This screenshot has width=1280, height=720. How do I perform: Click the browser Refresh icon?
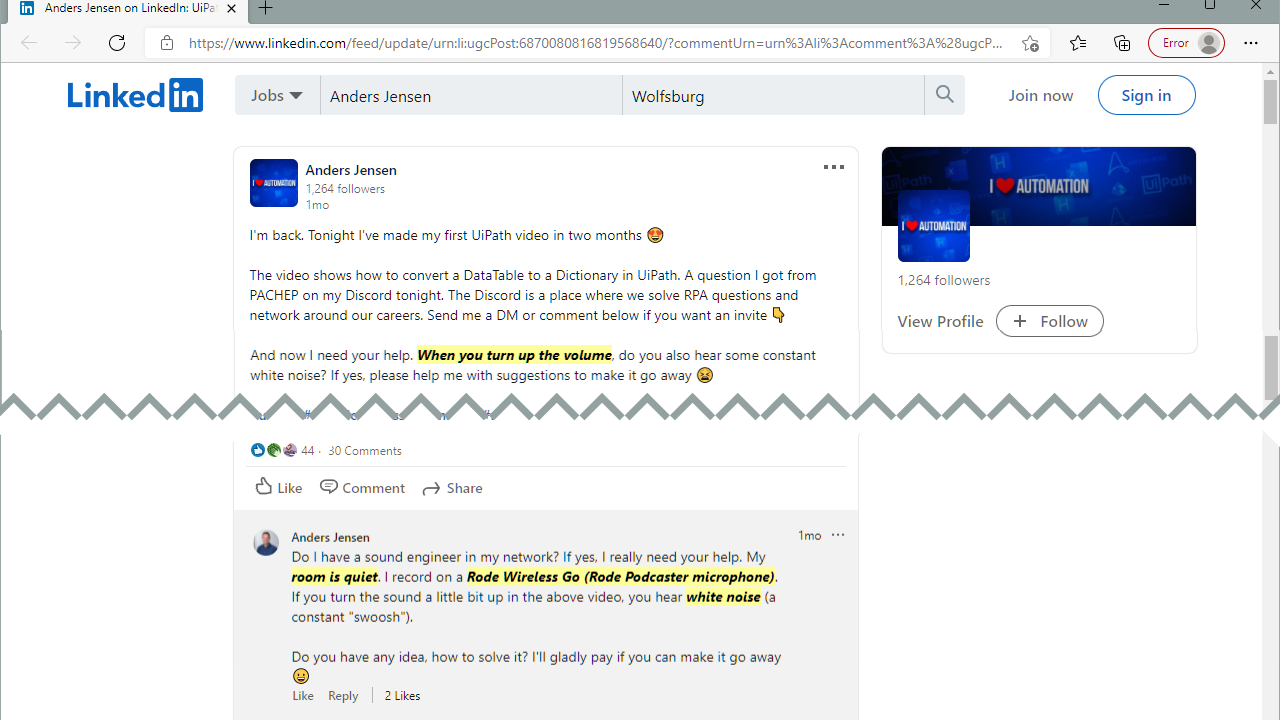coord(117,43)
